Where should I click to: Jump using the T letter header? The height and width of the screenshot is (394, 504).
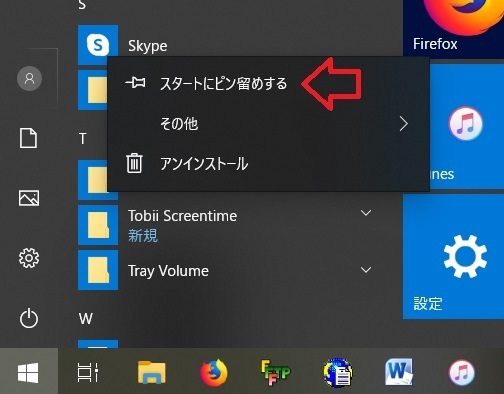[x=83, y=139]
